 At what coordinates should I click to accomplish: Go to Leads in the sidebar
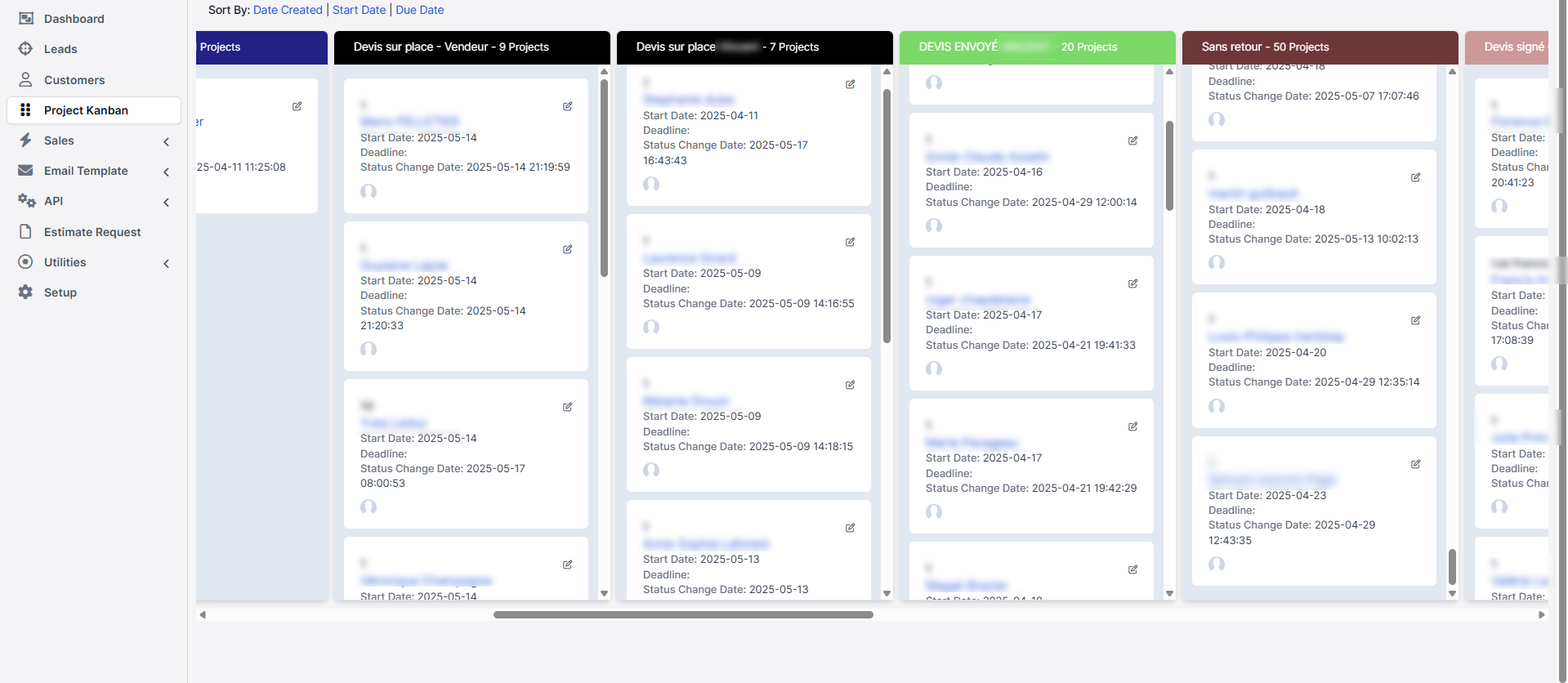tap(60, 49)
